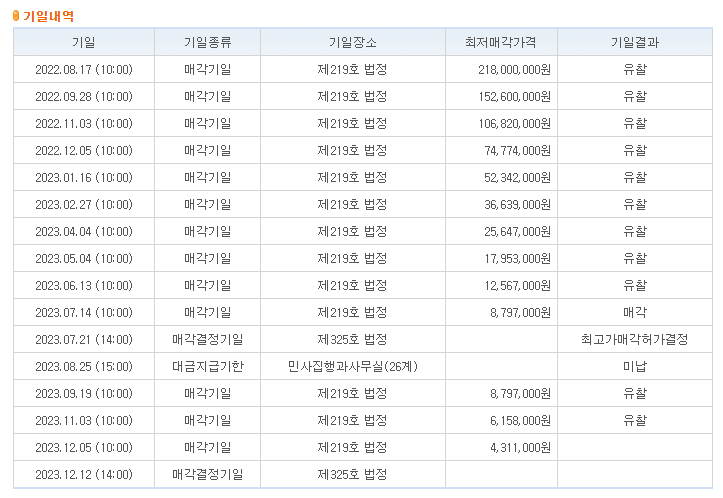The width and height of the screenshot is (723, 498).
Task: Click date 2023.07.21 (14:00)
Action: [84, 339]
